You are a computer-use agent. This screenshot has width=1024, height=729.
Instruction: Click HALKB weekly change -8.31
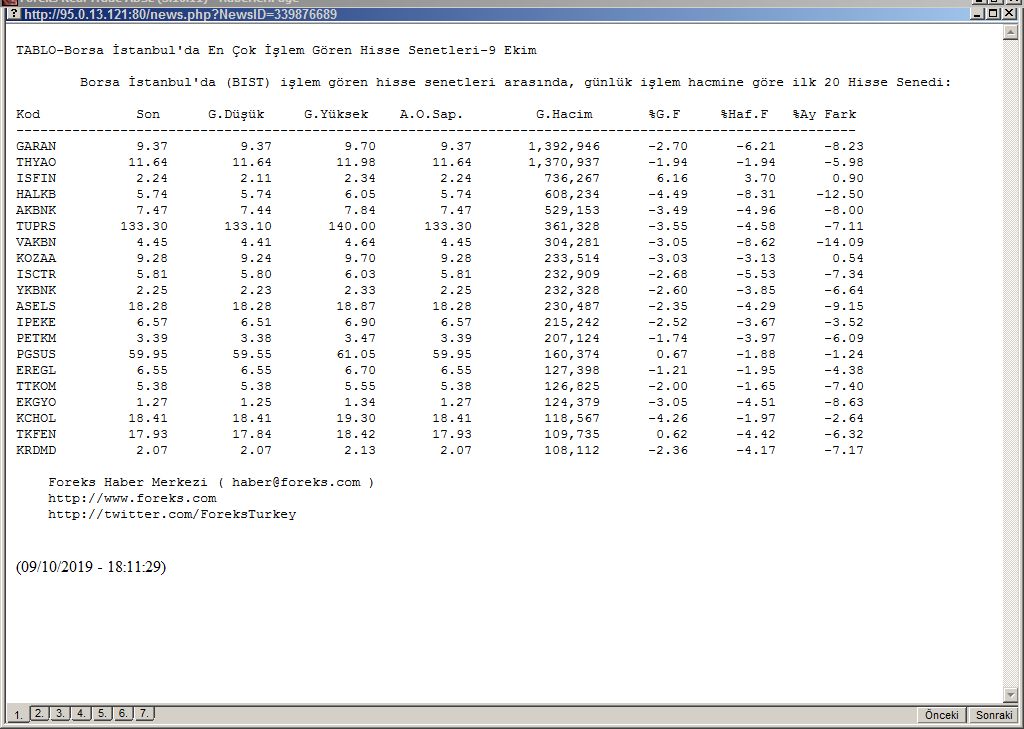tap(756, 195)
